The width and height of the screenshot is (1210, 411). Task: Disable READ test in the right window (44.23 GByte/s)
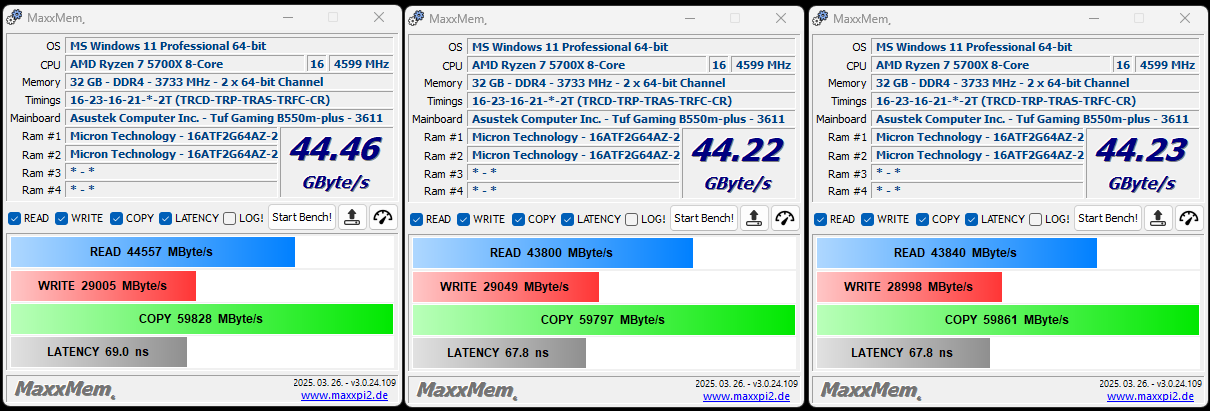click(x=820, y=219)
